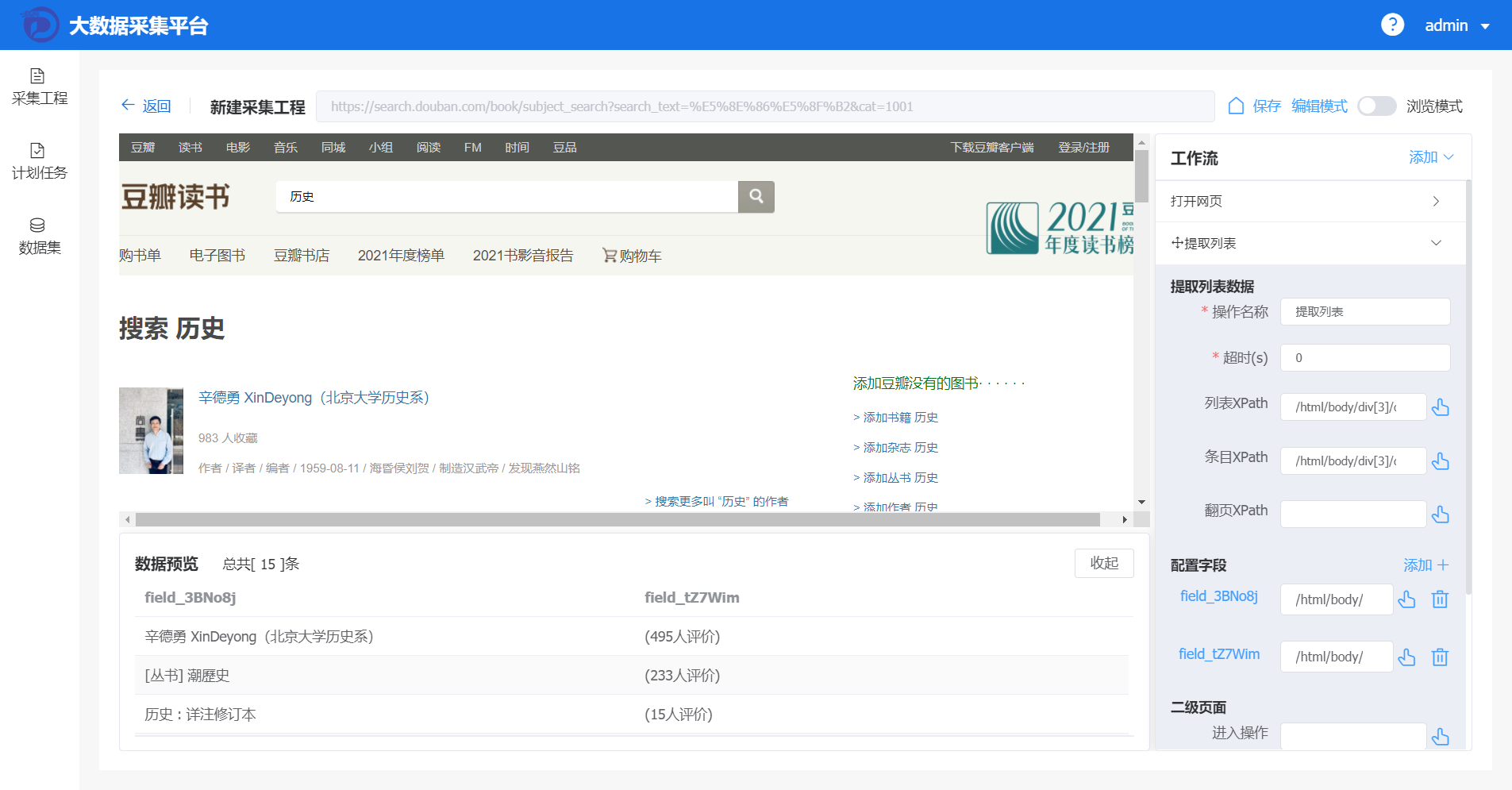The width and height of the screenshot is (1512, 790).
Task: Focus the 列表XPath input field
Action: (1353, 407)
